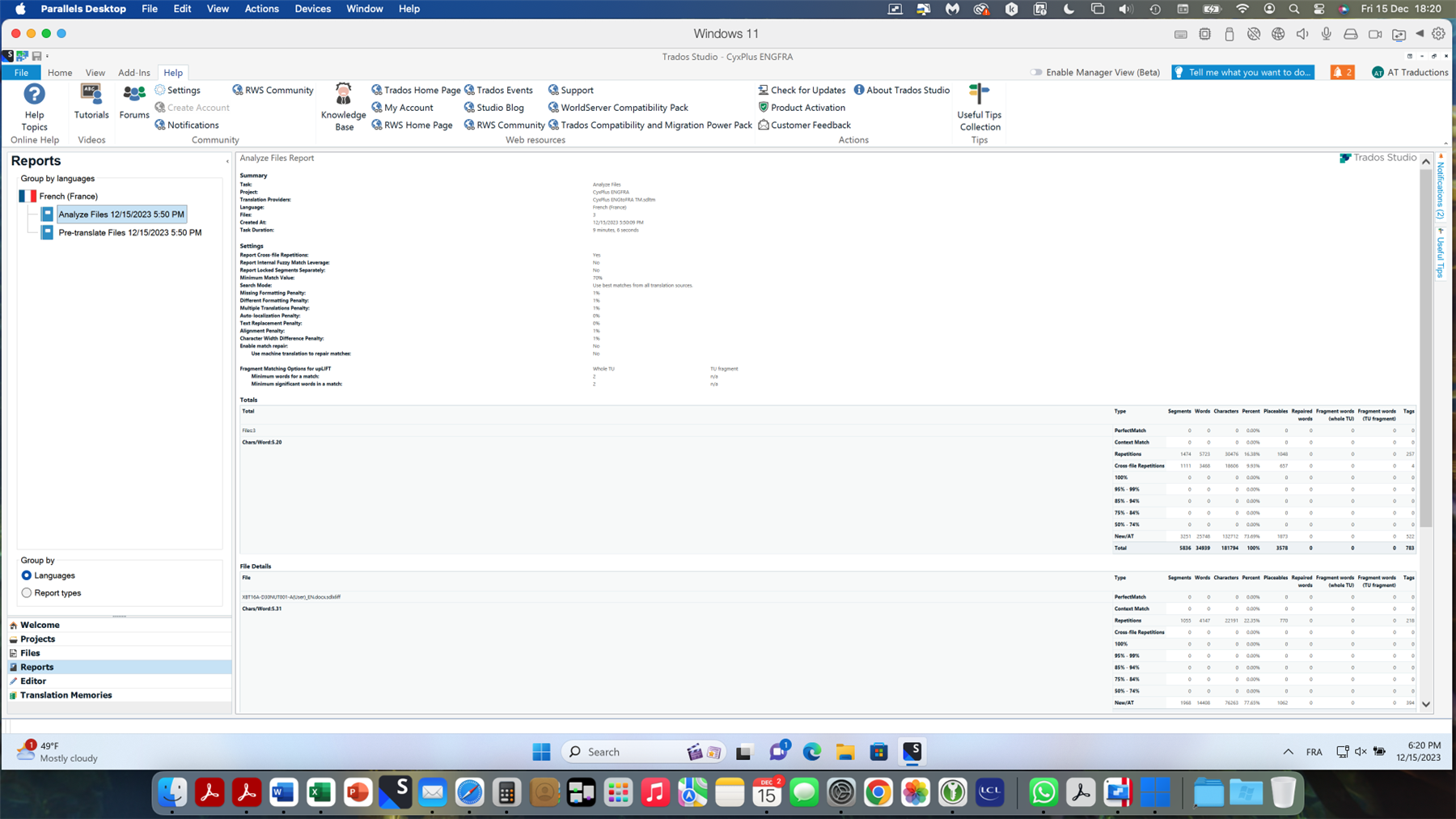The height and width of the screenshot is (819, 1456).
Task: Go to the Files view
Action: click(x=120, y=653)
